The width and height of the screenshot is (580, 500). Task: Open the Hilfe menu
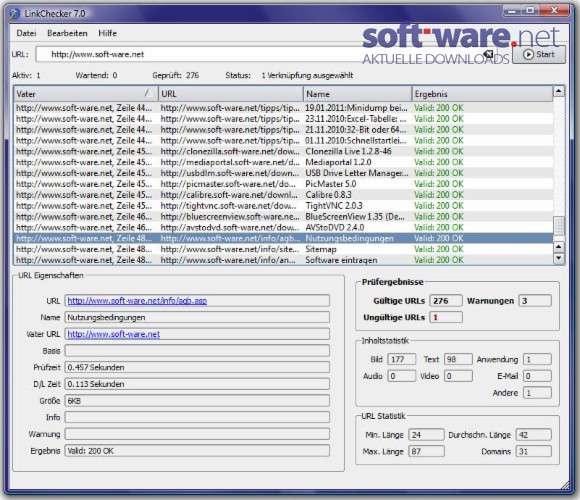107,33
